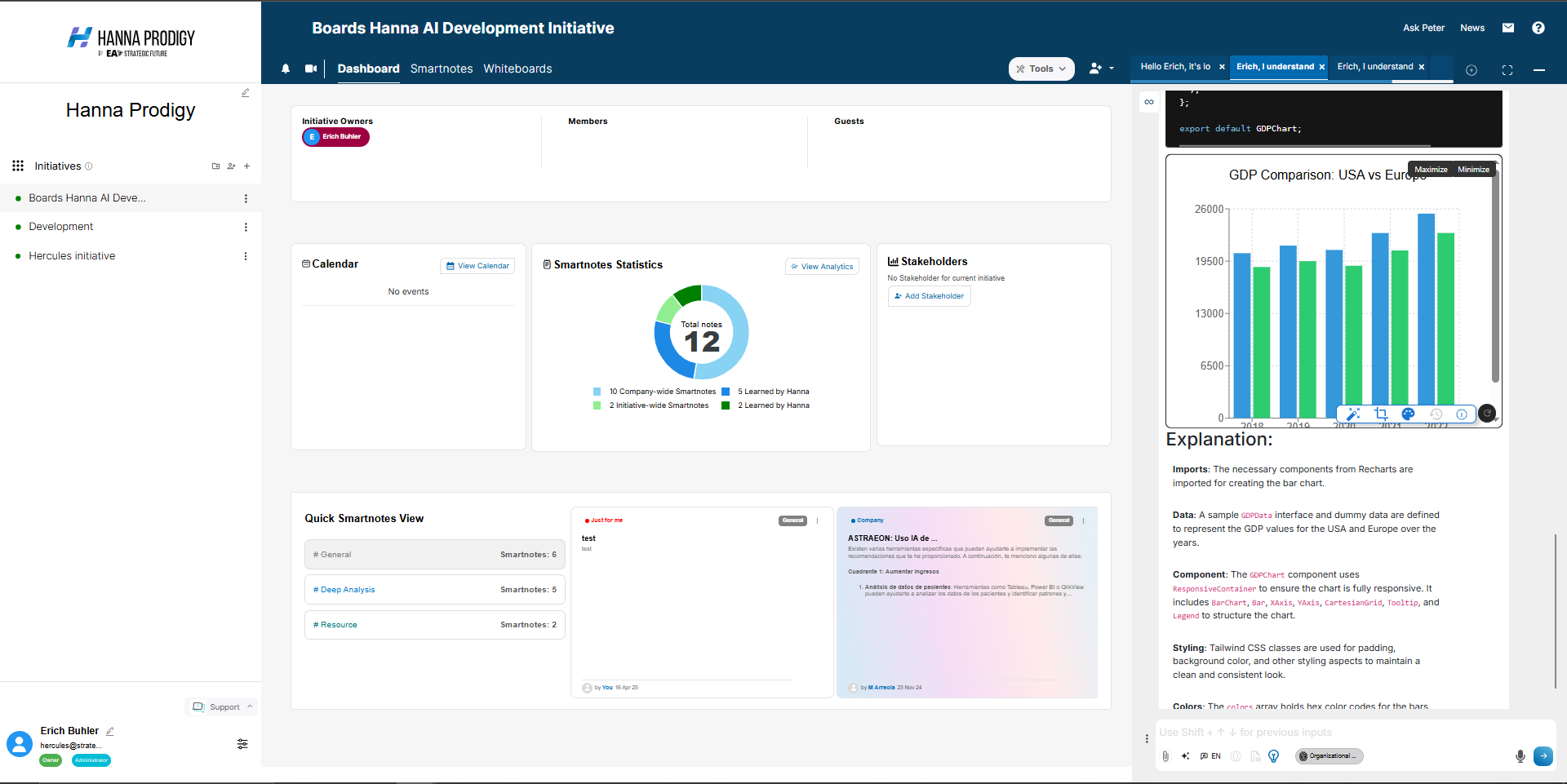Edit the Erich Buhler profile name
The image size is (1567, 784).
pos(110,731)
